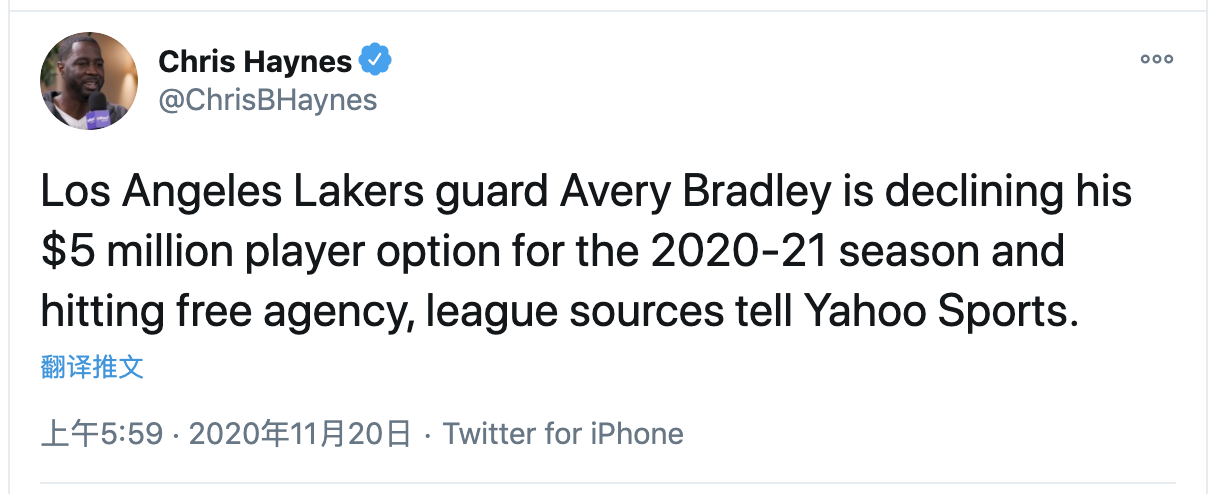This screenshot has width=1222, height=494.
Task: Click the blue verified badge
Action: point(376,61)
